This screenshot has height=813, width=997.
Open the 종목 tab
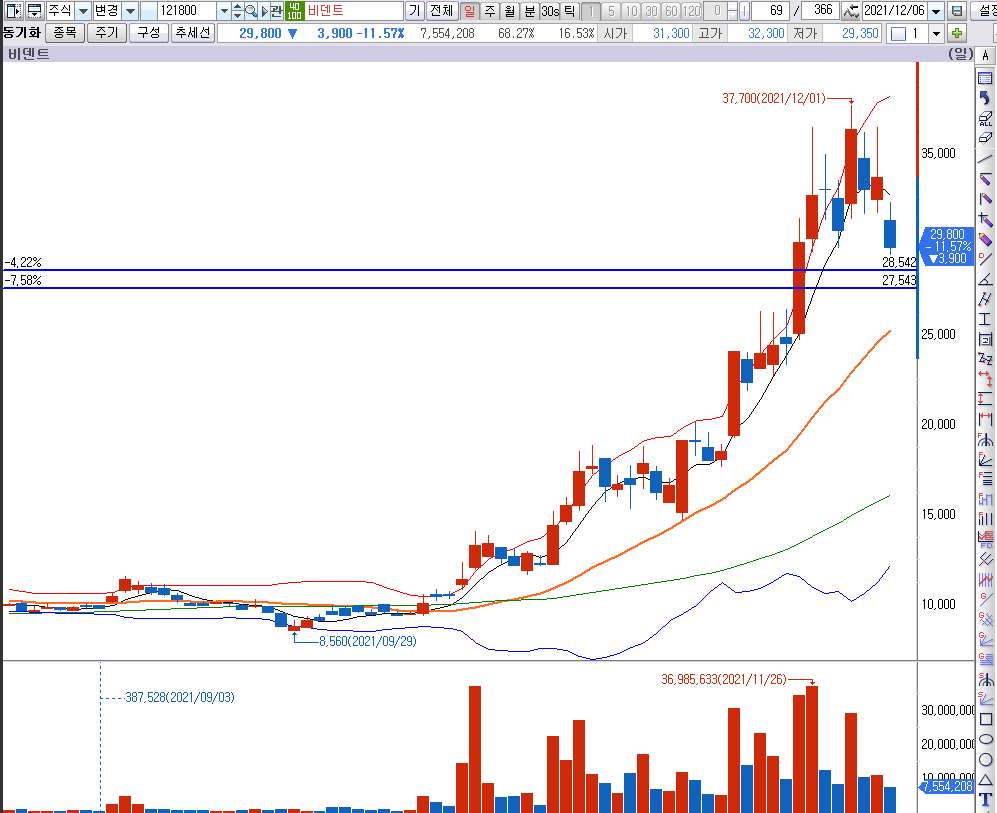click(65, 32)
